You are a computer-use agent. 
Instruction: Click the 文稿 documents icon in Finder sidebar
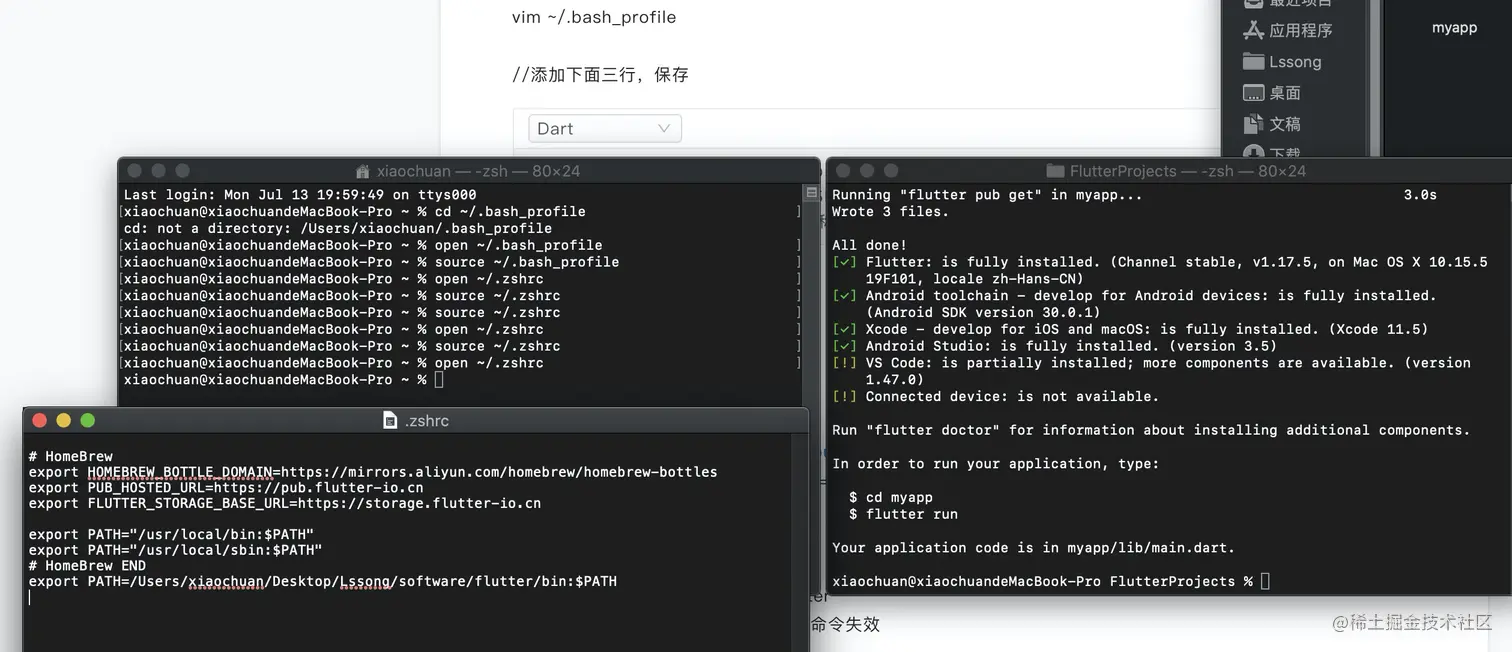(x=1254, y=123)
